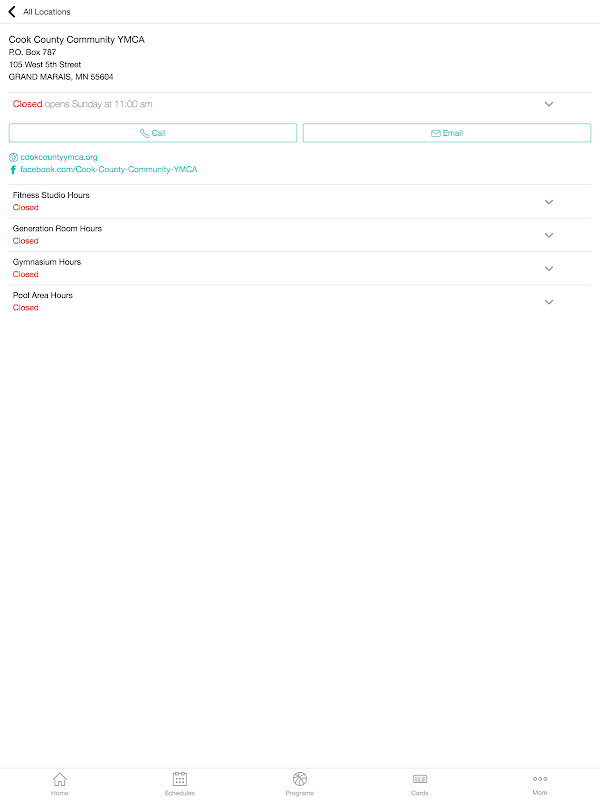This screenshot has width=600, height=800.
Task: Tap the envelope icon in Email button
Action: (436, 133)
